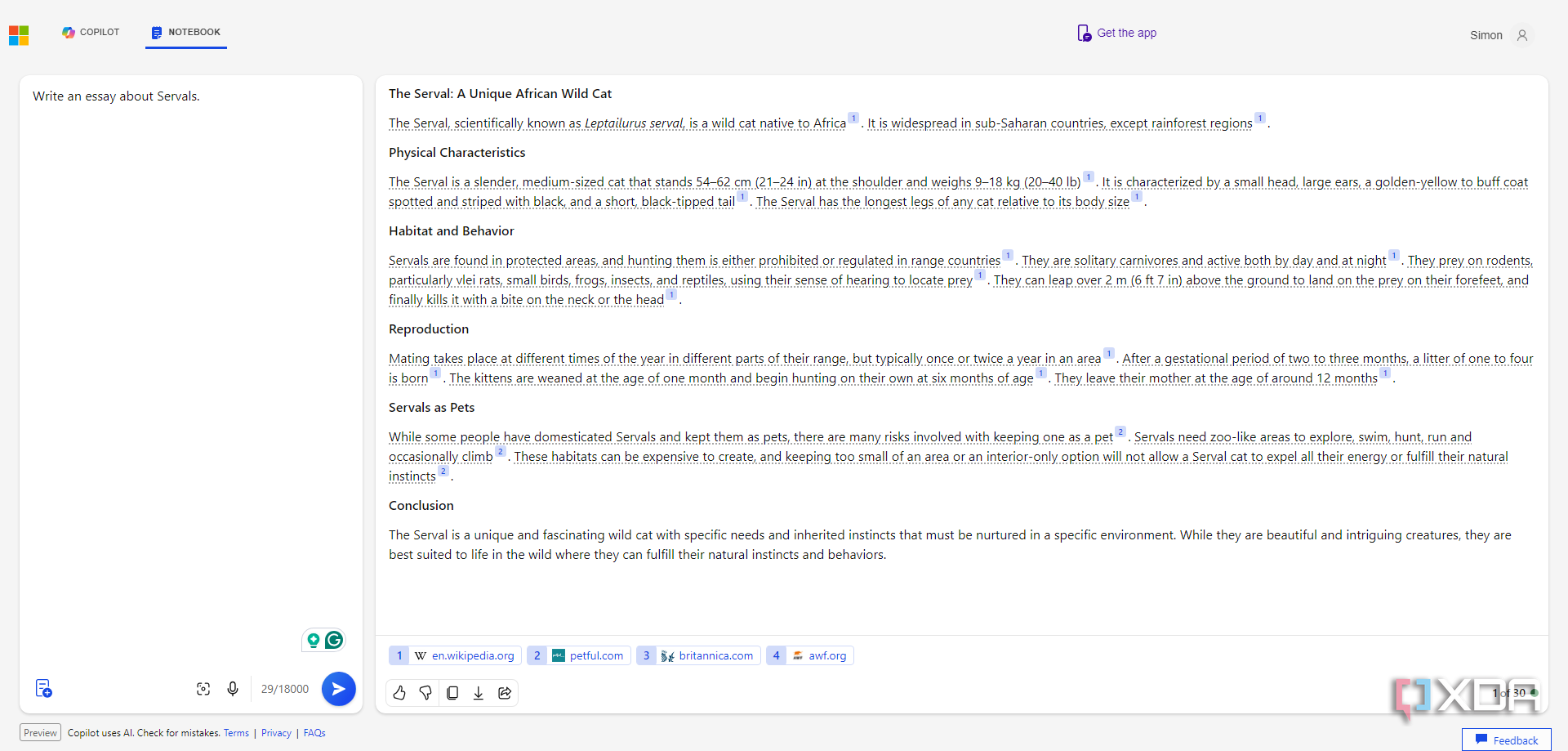
Task: Share the generated essay
Action: (x=505, y=693)
